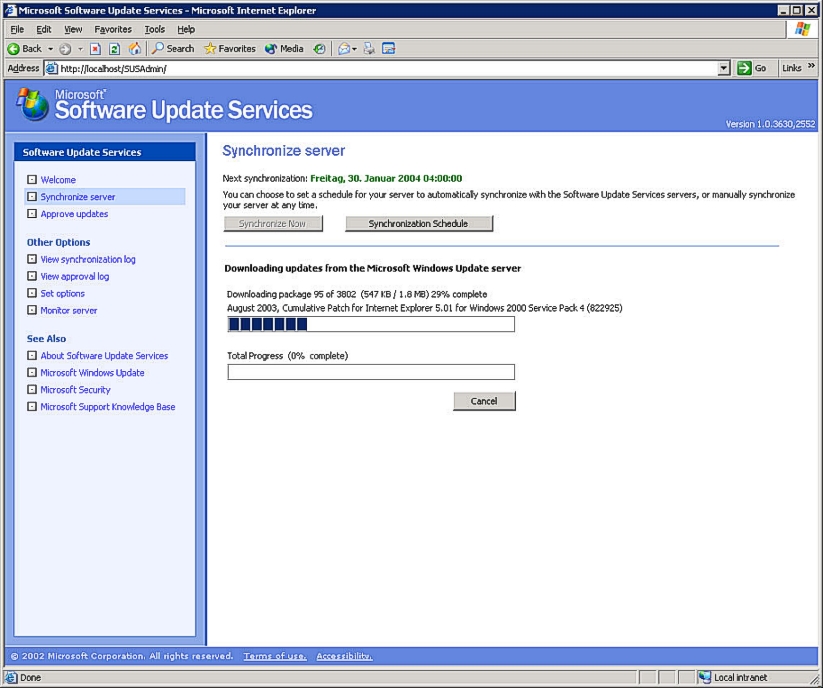Open Microsoft Windows Update link
Image resolution: width=823 pixels, height=688 pixels.
click(92, 373)
